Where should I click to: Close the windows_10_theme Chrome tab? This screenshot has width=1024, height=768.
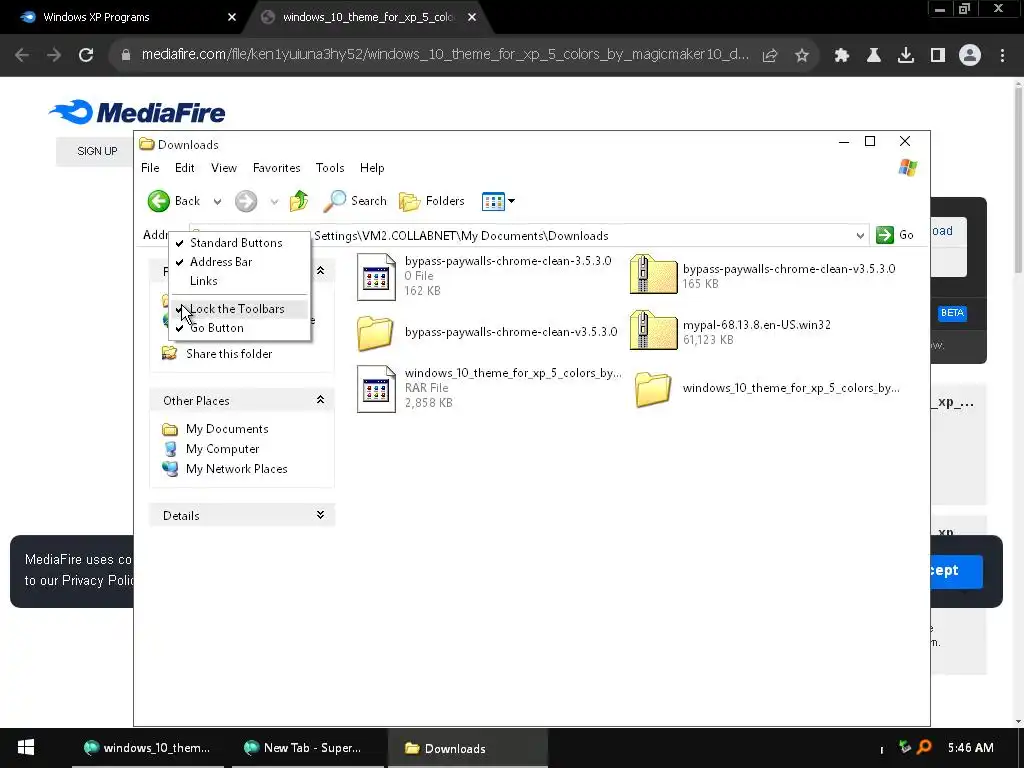(x=472, y=17)
